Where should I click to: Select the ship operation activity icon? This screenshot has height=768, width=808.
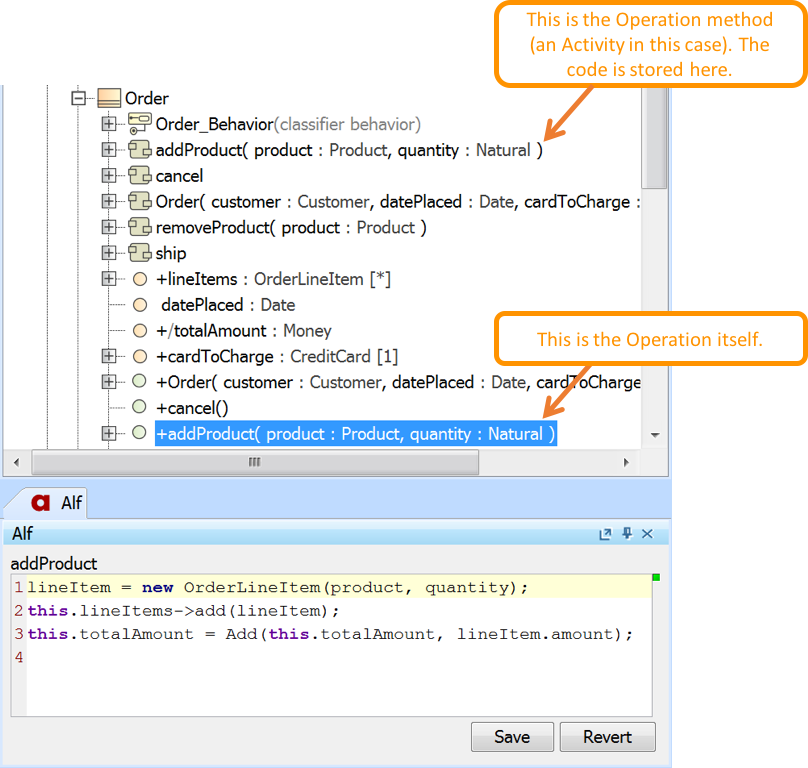coord(141,253)
